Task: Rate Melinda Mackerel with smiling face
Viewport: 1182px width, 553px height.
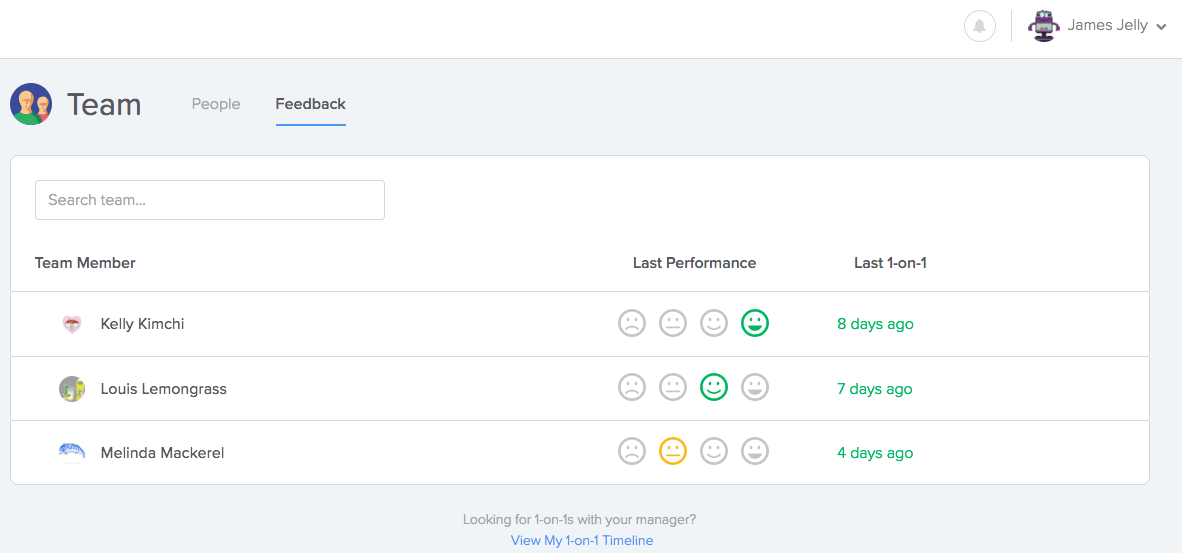Action: 714,452
